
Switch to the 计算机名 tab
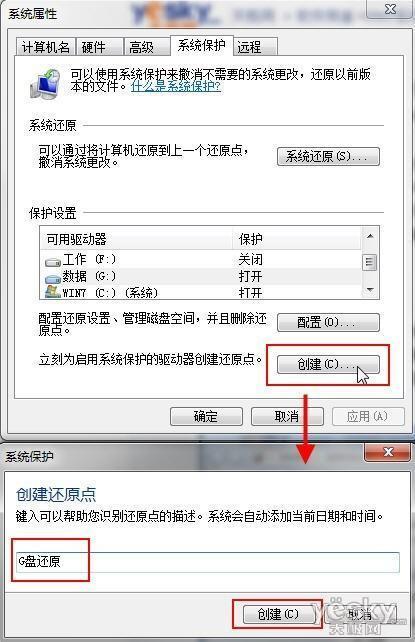(x=45, y=47)
